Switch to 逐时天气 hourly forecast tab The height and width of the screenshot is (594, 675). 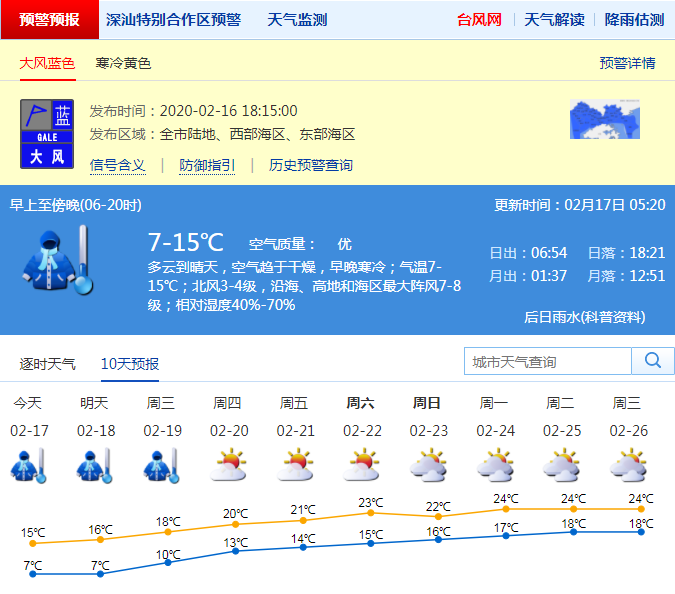[x=47, y=363]
